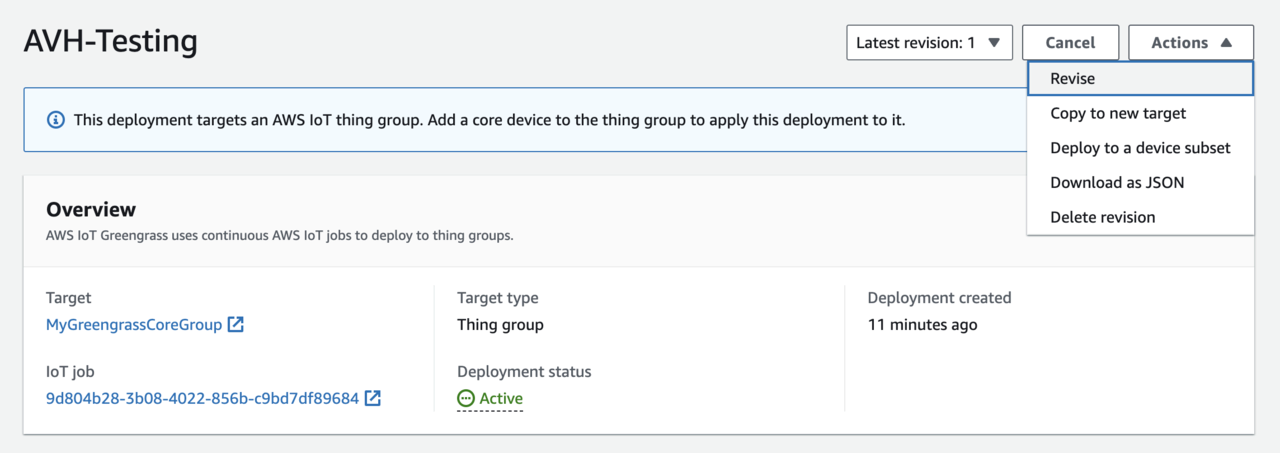
Task: Select Delete revision menu entry
Action: coord(1140,217)
